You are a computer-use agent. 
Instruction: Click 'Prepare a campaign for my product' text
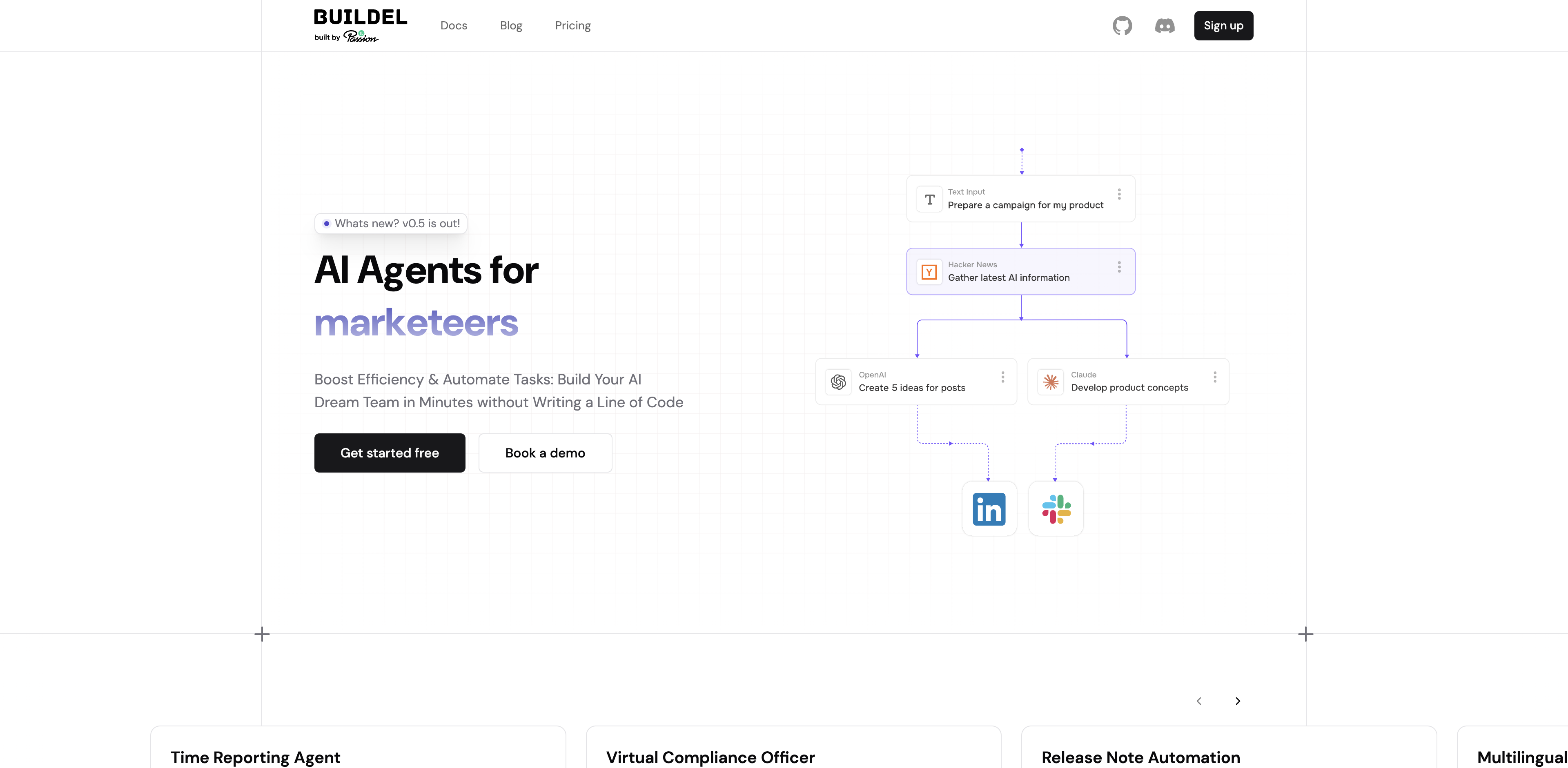[x=1025, y=205]
